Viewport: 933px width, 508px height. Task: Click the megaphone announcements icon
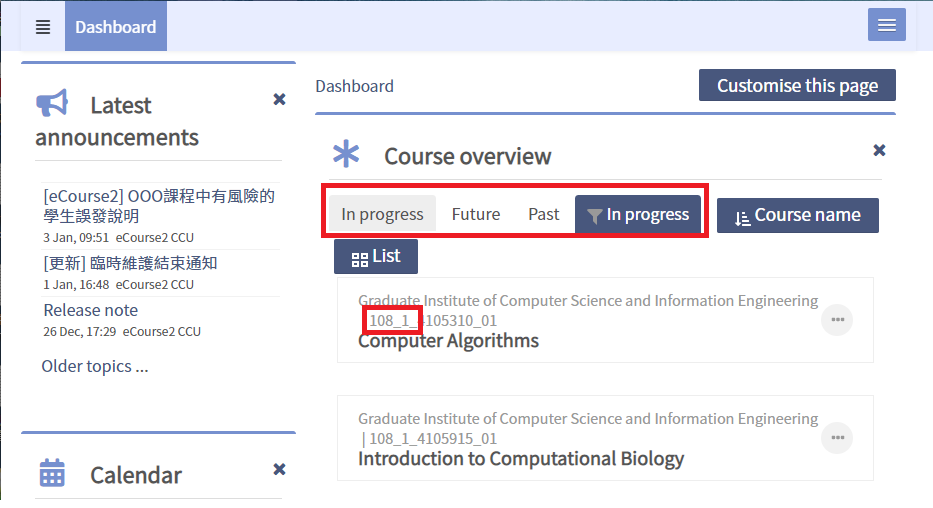[x=52, y=104]
